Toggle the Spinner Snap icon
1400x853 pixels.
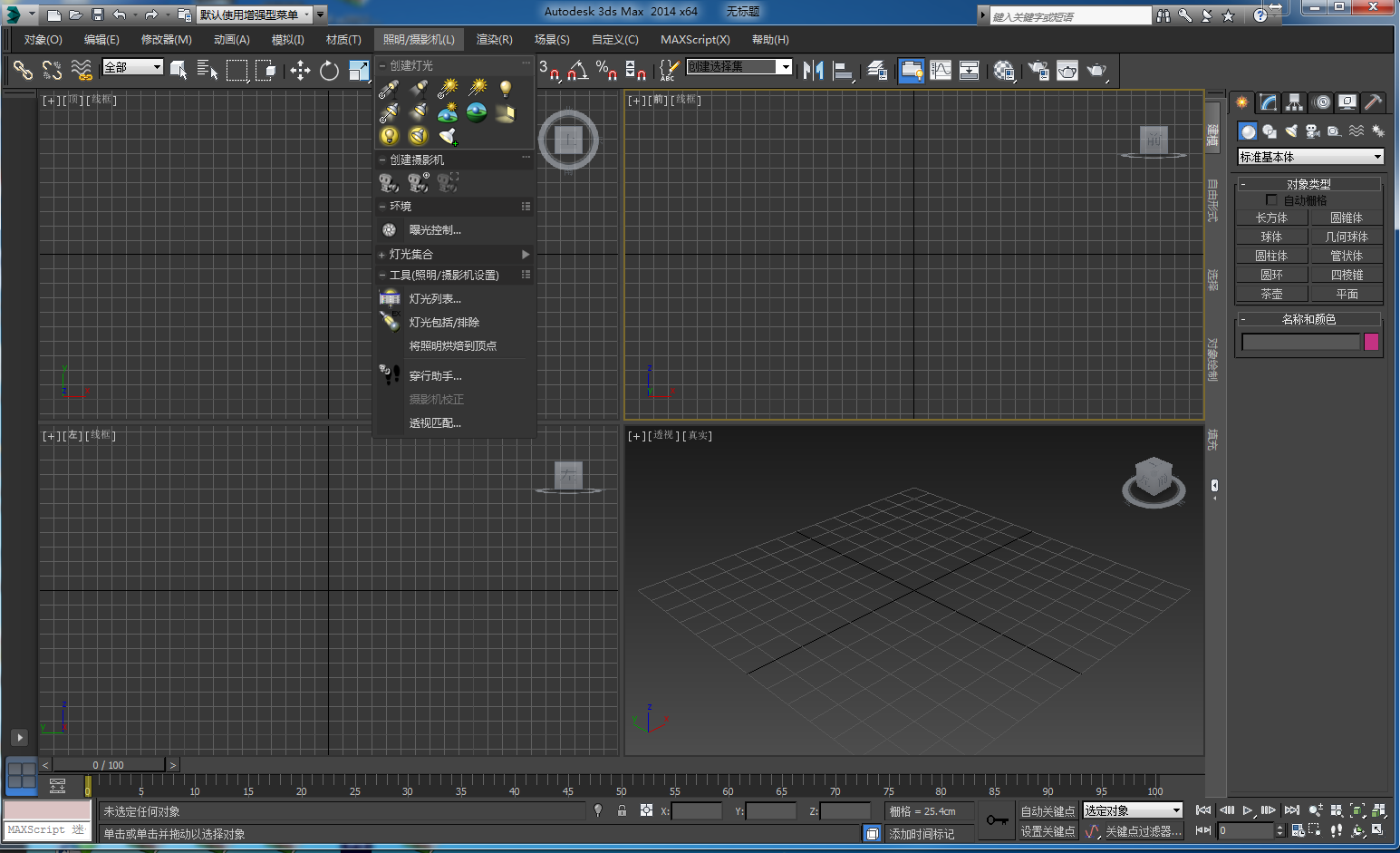pyautogui.click(x=635, y=70)
